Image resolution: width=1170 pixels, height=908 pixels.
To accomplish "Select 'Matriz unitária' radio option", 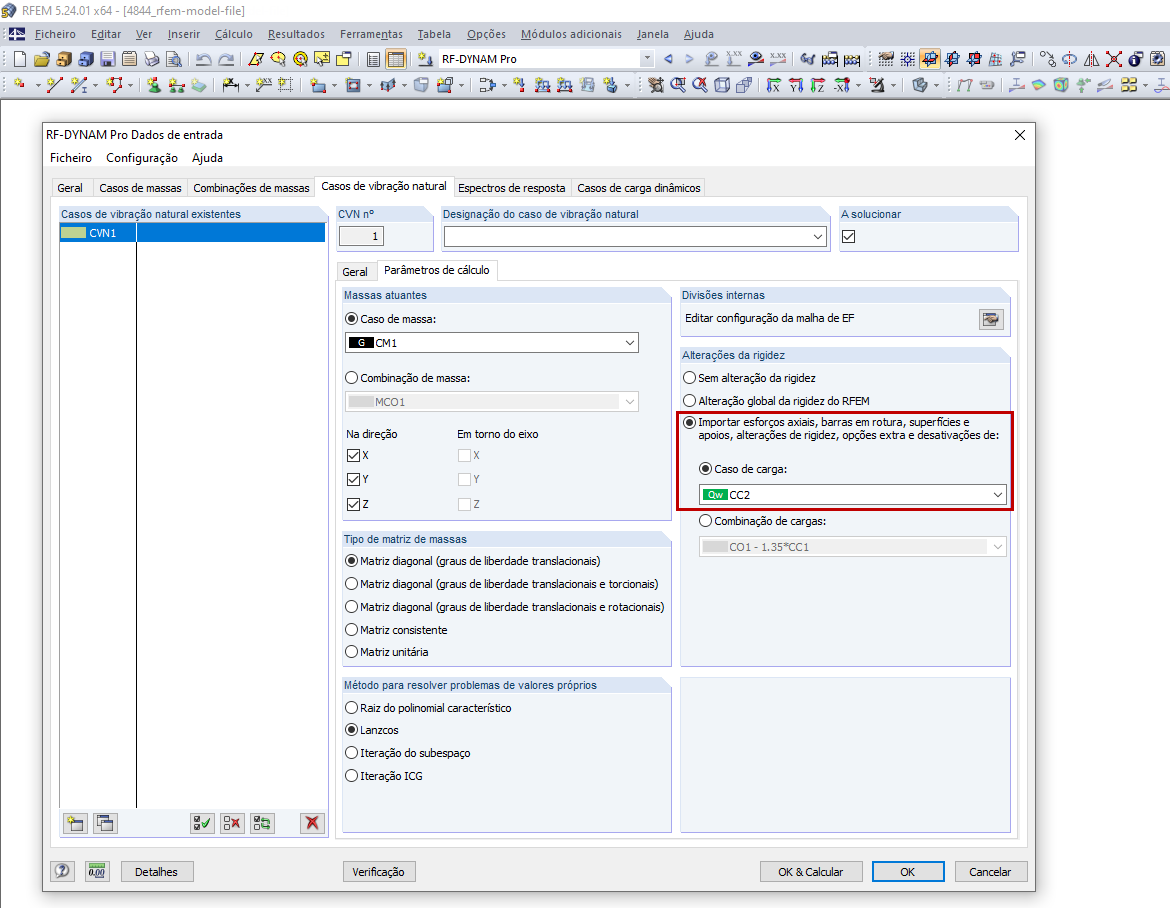I will [351, 651].
